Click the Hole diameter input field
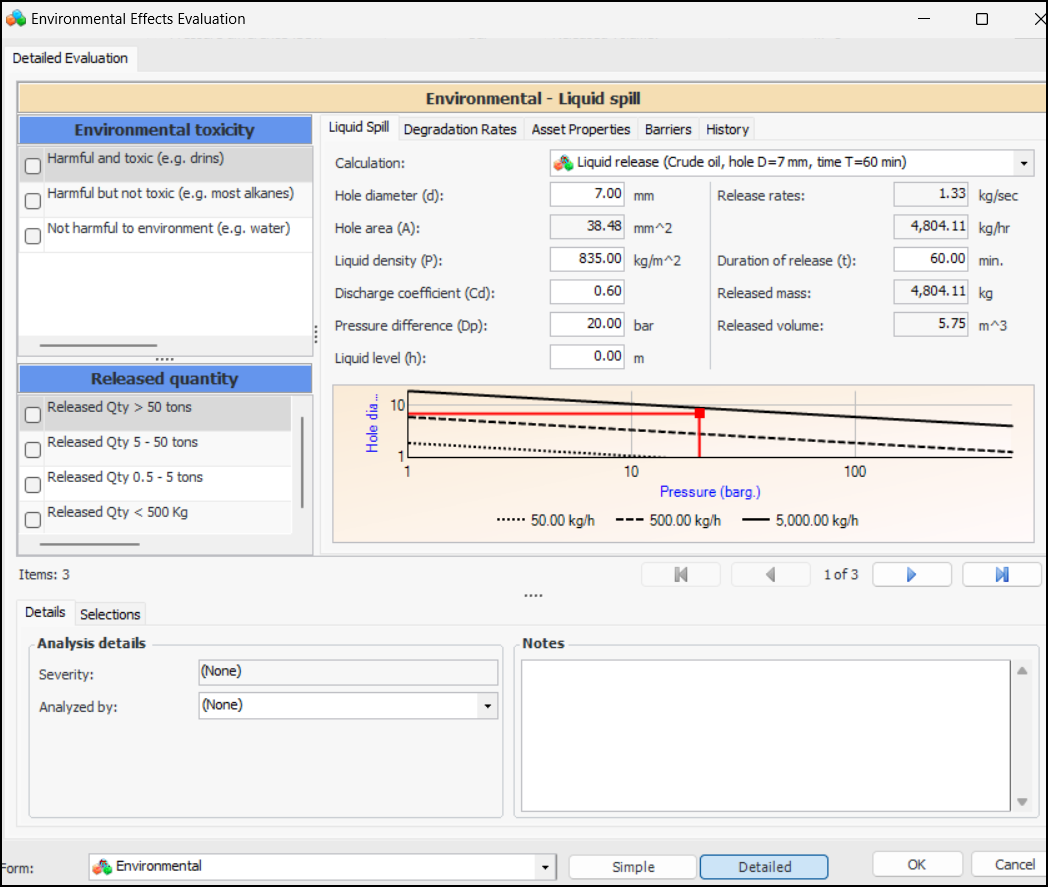The image size is (1048, 887). click(x=588, y=194)
